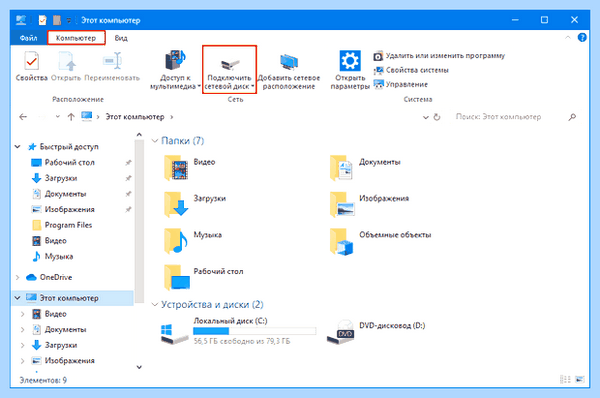Screen dimensions: 600x398
Task: Open Help question mark icon
Action: (582, 38)
